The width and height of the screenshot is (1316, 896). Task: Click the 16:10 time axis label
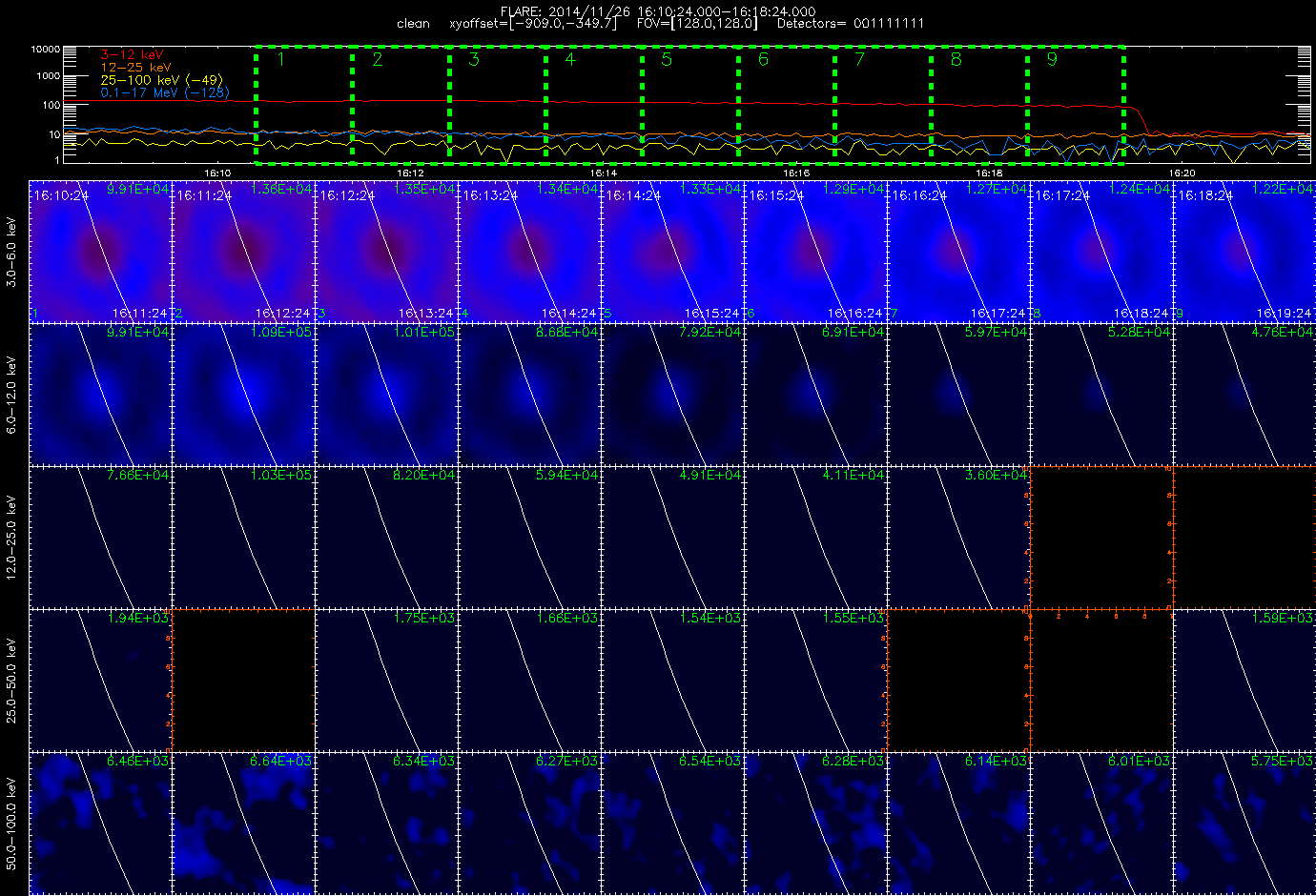point(217,173)
